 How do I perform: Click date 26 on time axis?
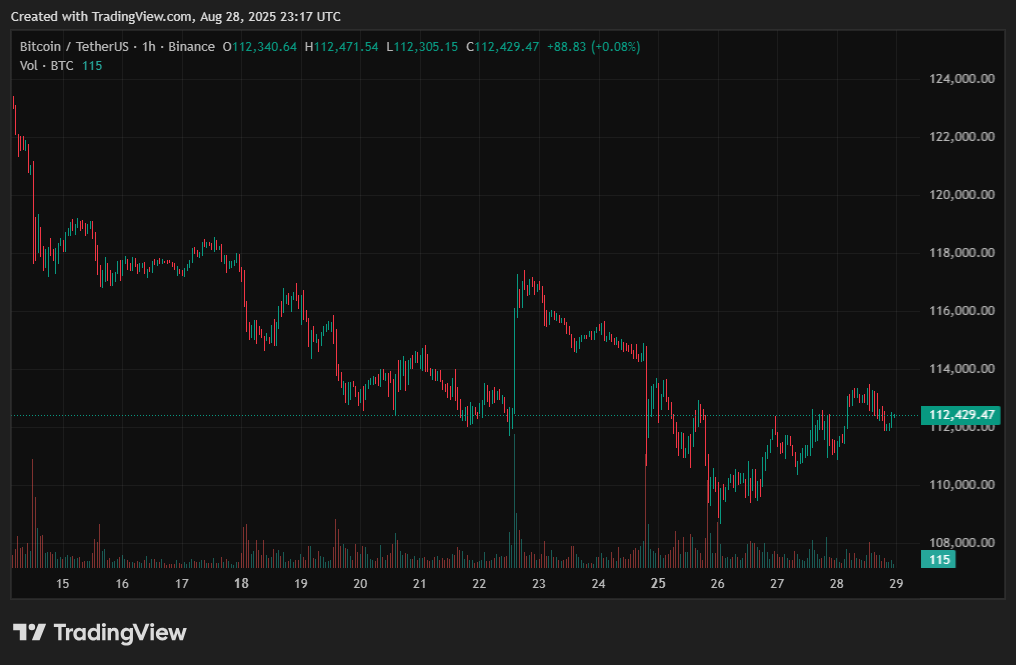coord(717,584)
